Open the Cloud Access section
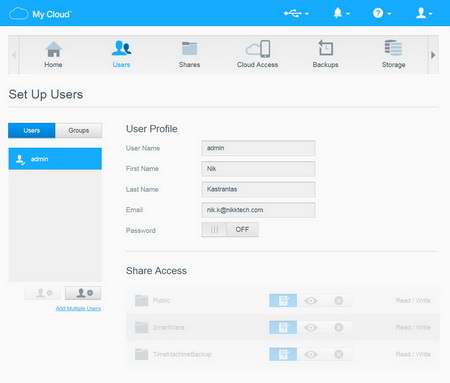450x383 pixels. (257, 55)
